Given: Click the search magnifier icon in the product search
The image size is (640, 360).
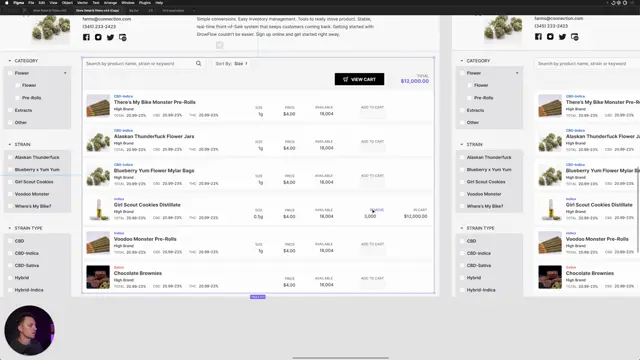Looking at the screenshot, I should (x=199, y=63).
